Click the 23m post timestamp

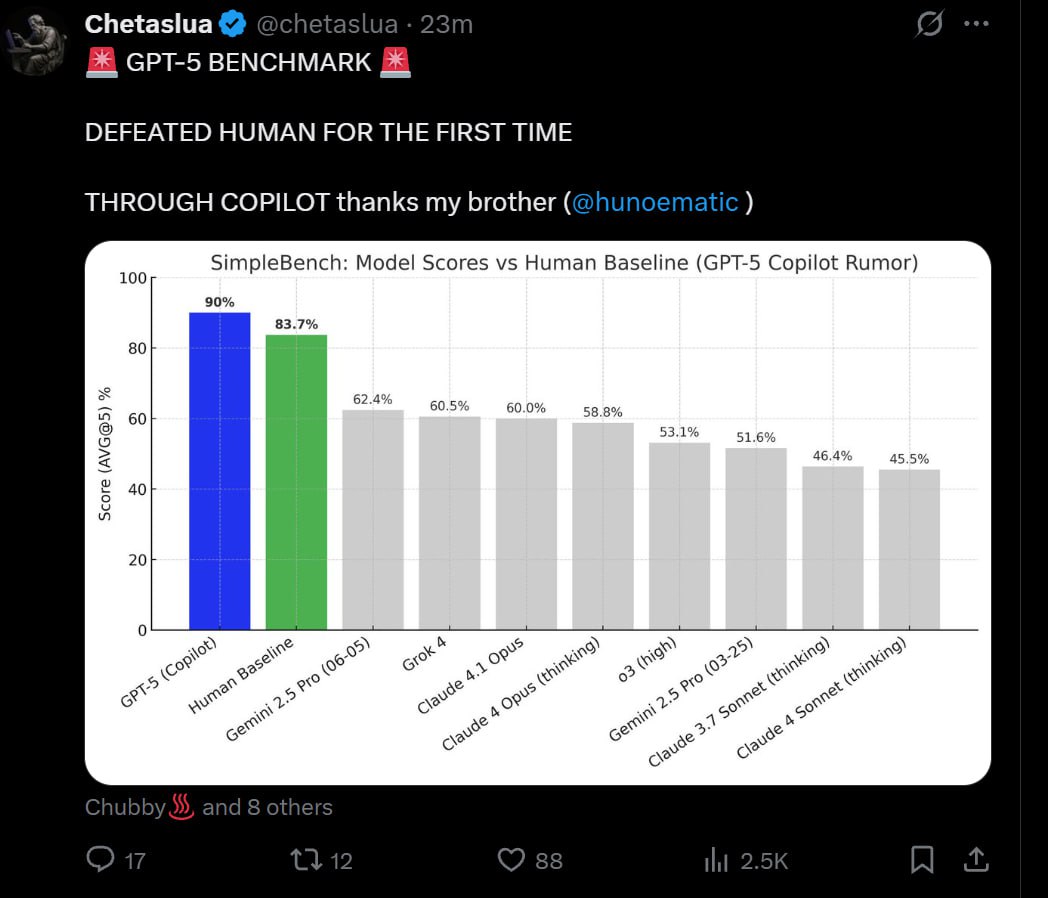(446, 24)
